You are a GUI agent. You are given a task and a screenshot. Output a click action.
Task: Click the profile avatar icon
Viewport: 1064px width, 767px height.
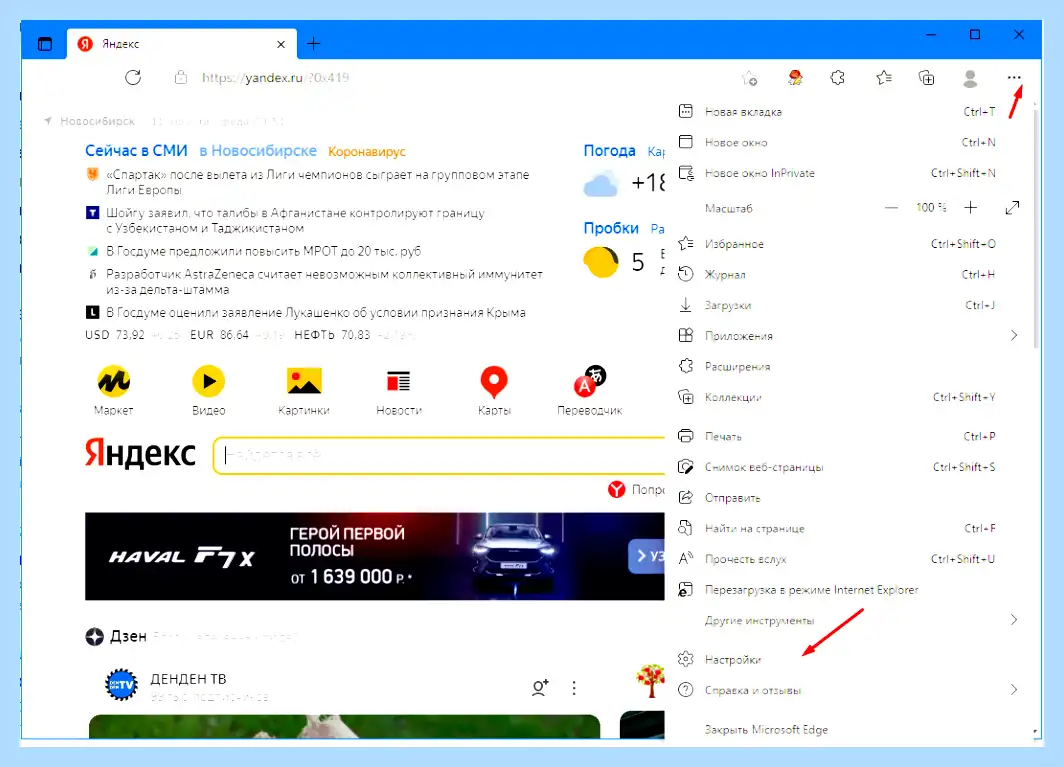click(x=970, y=79)
